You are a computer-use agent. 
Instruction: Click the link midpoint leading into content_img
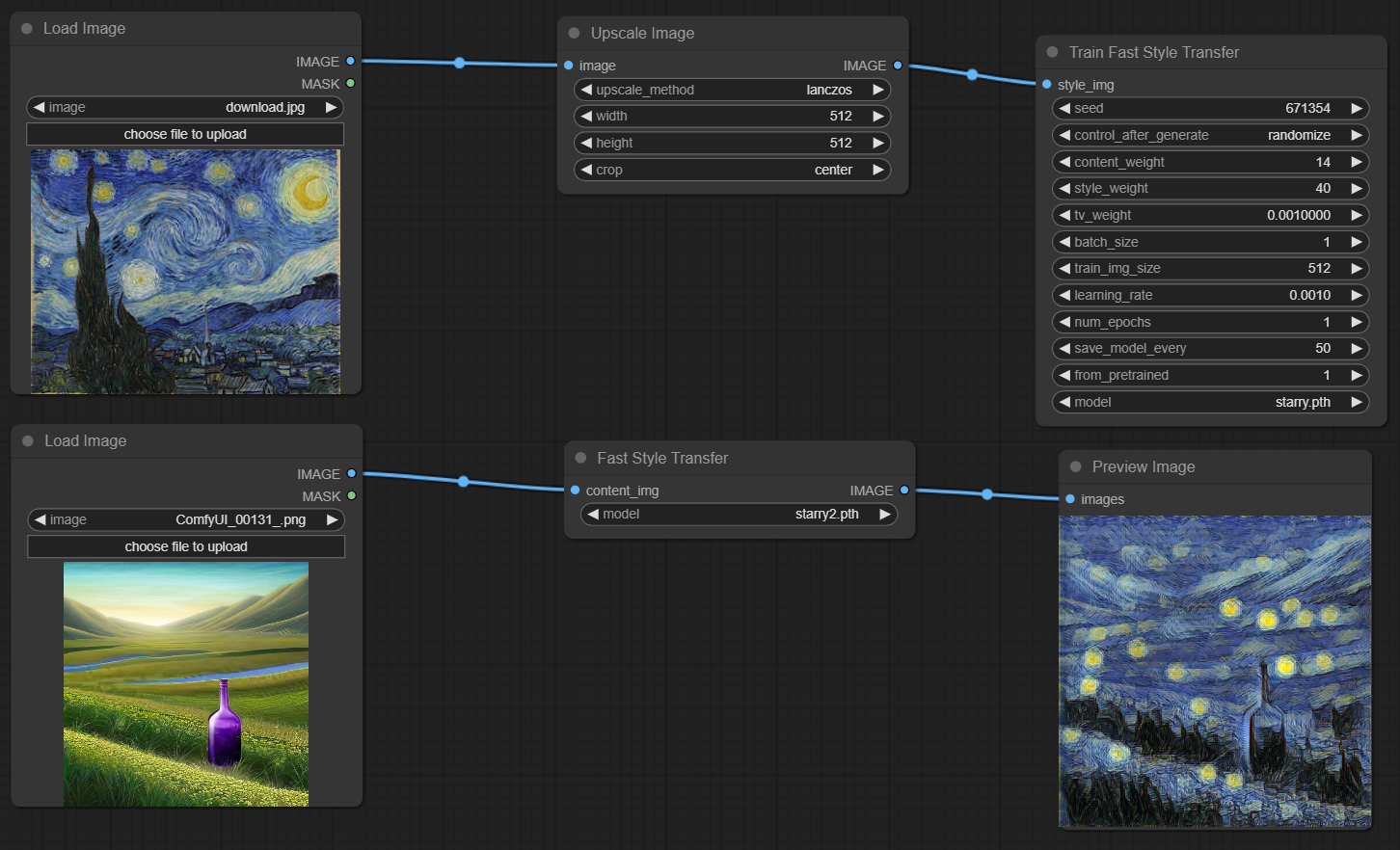click(x=463, y=481)
